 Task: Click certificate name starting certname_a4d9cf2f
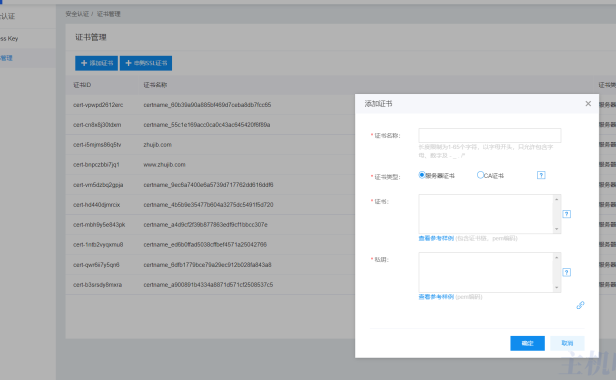click(205, 225)
